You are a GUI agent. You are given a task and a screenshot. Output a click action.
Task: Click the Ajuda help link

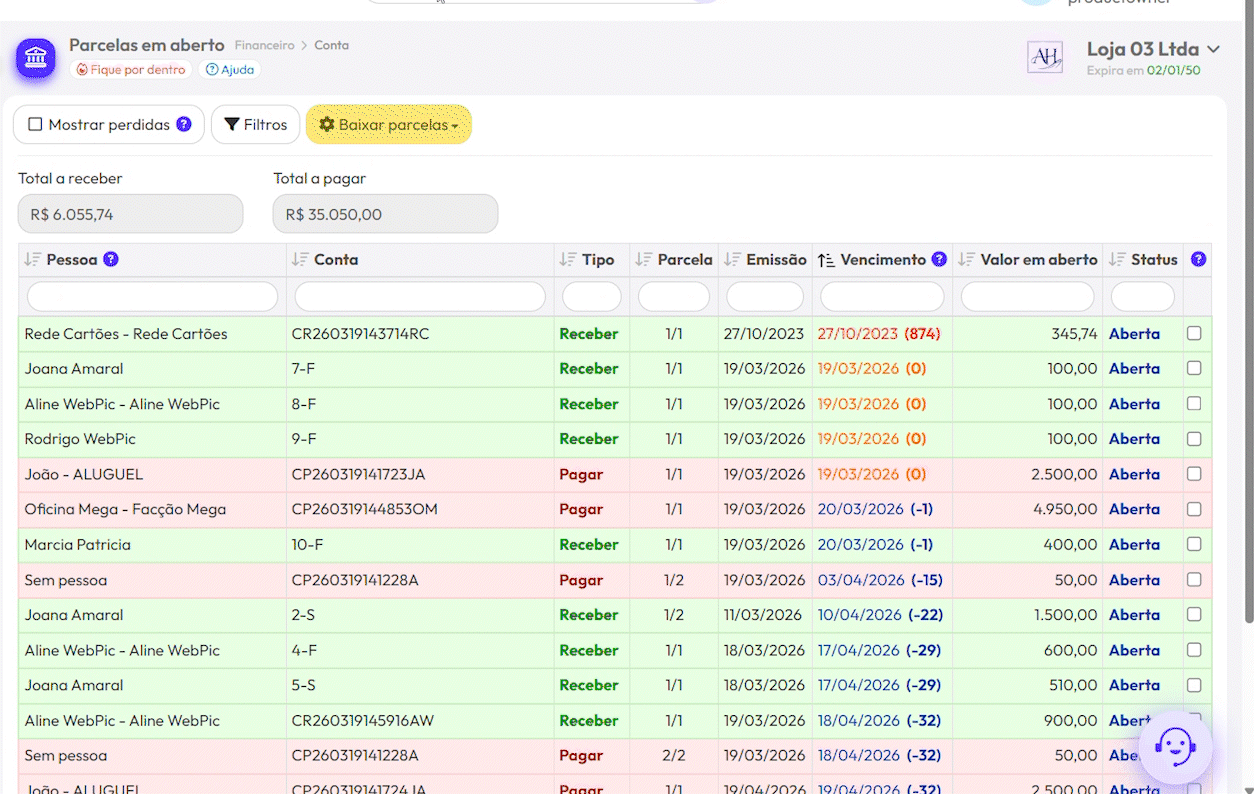[x=229, y=70]
